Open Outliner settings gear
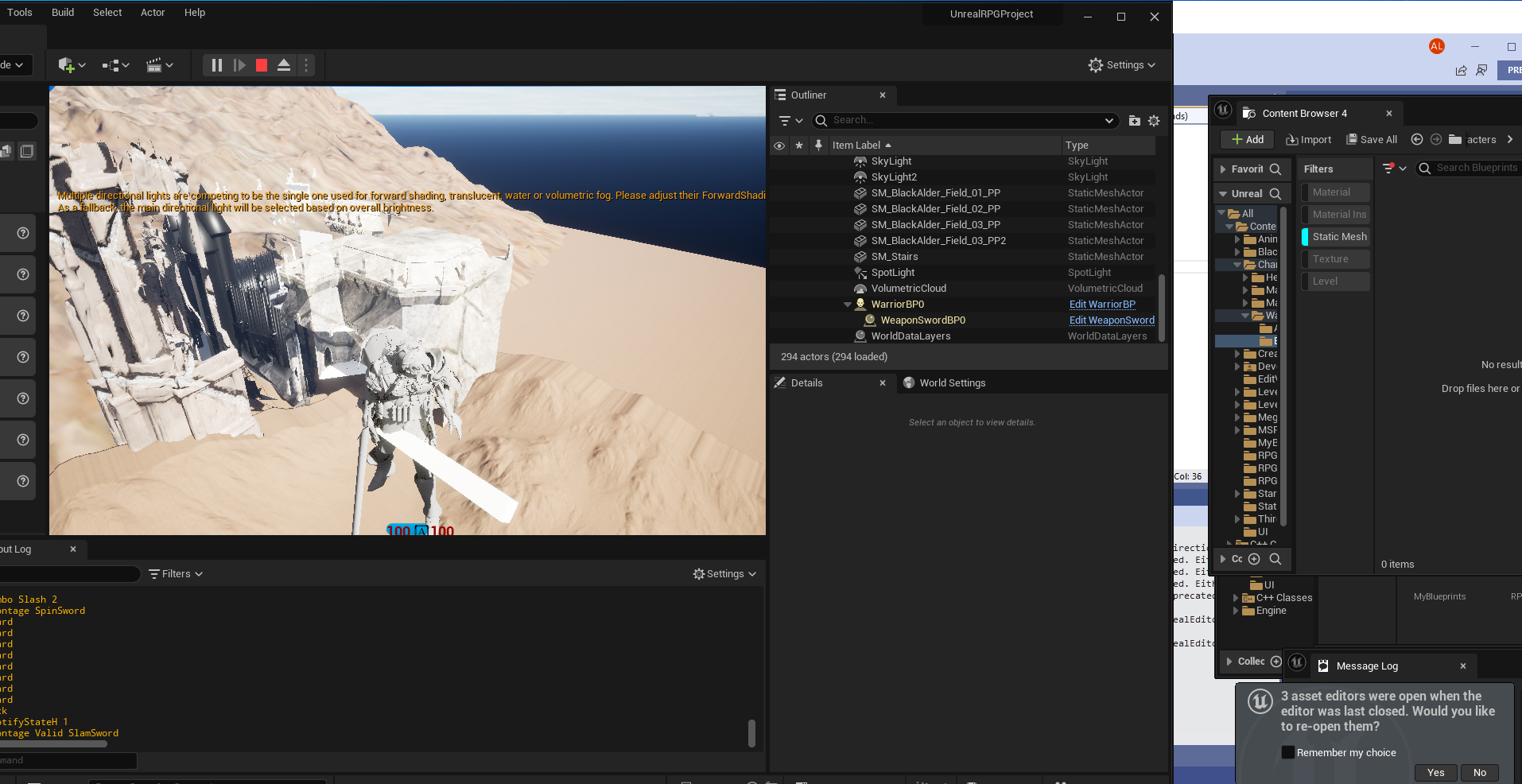Viewport: 1522px width, 784px height. 1154,121
